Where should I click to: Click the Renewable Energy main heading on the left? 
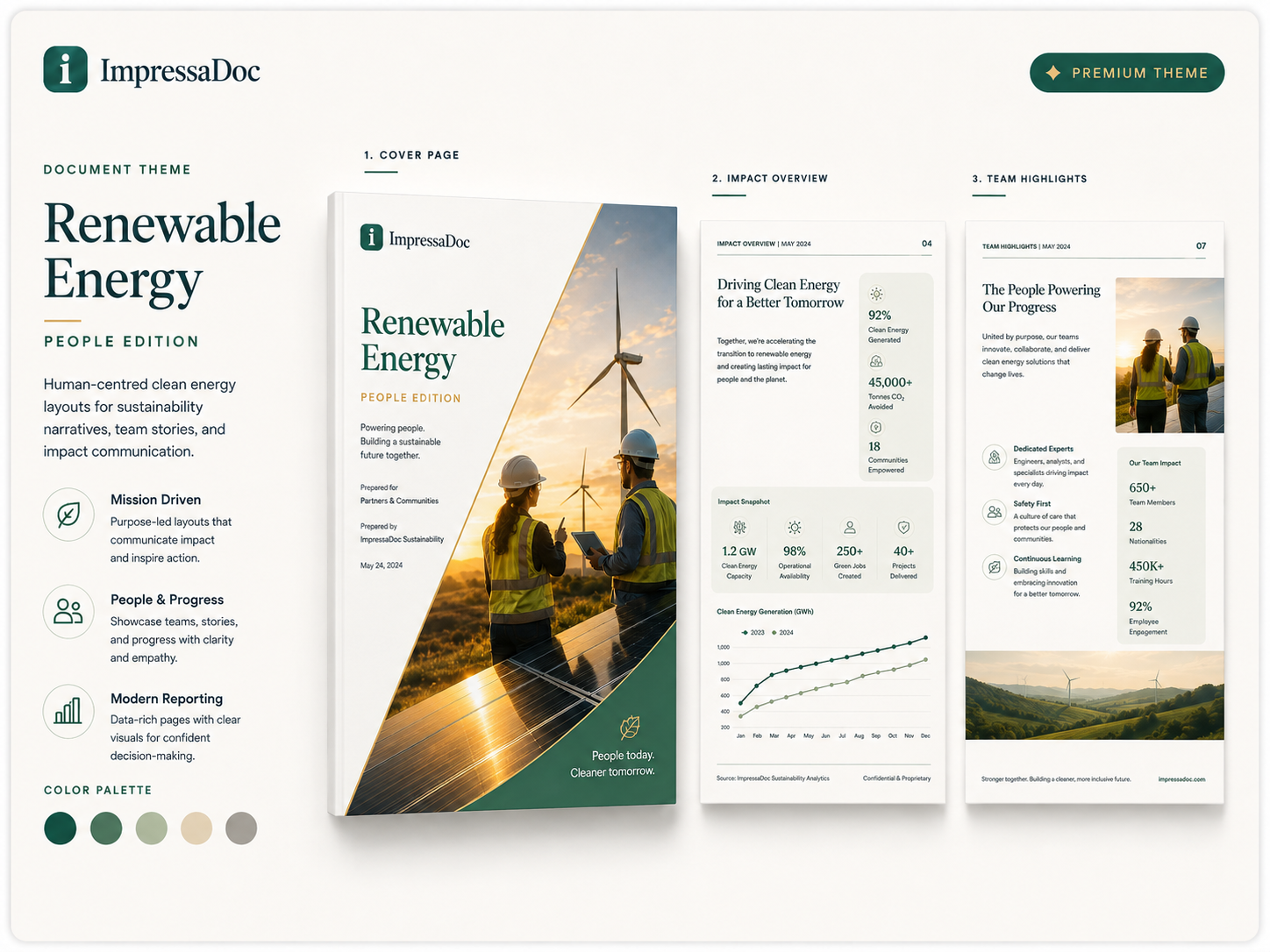pos(162,252)
